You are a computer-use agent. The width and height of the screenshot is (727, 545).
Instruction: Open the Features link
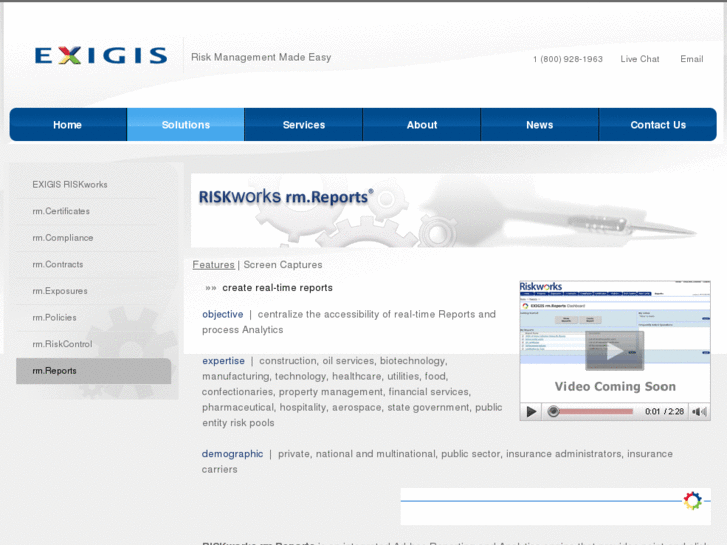coord(214,264)
